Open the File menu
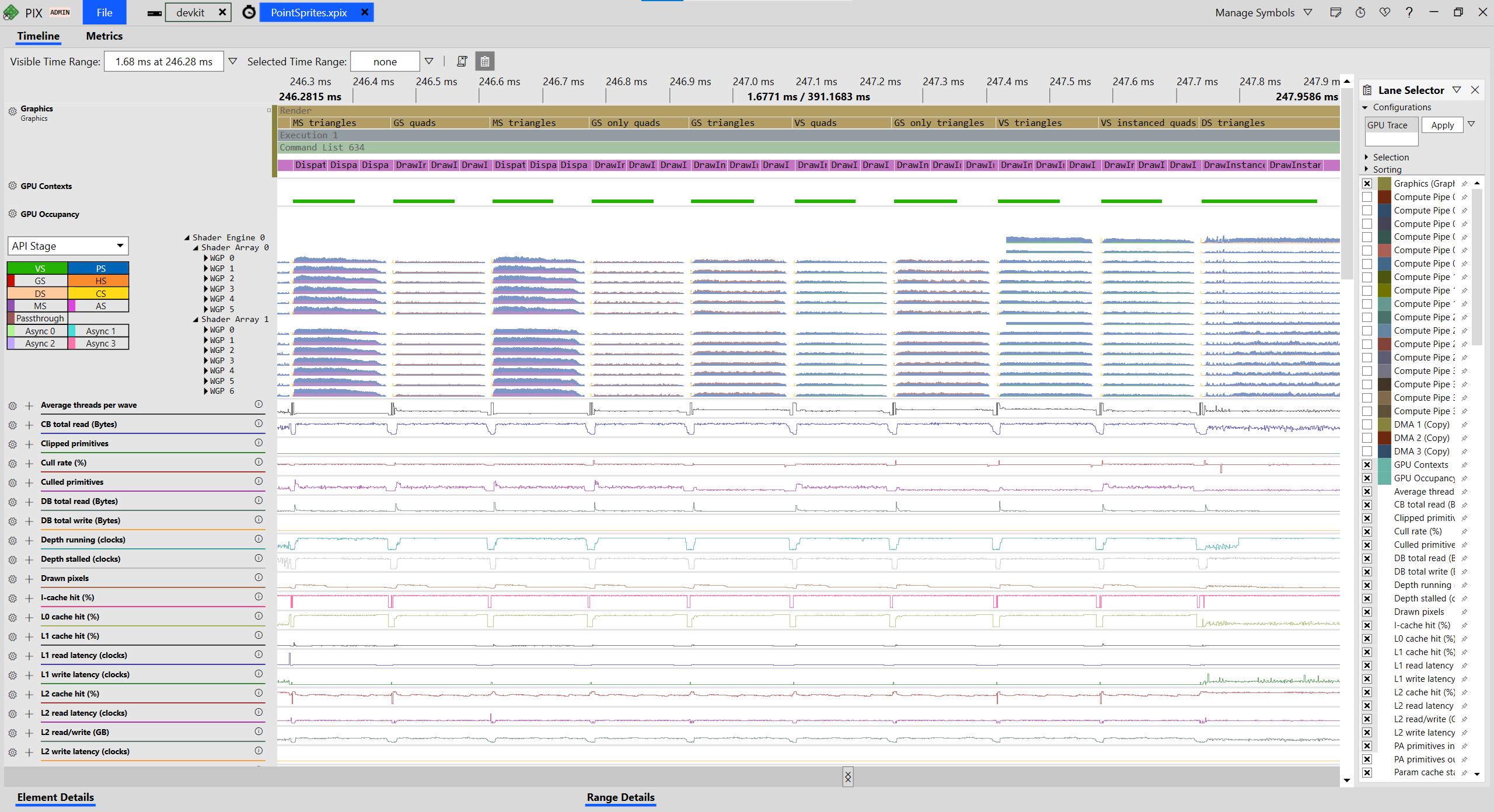The image size is (1494, 812). [104, 12]
